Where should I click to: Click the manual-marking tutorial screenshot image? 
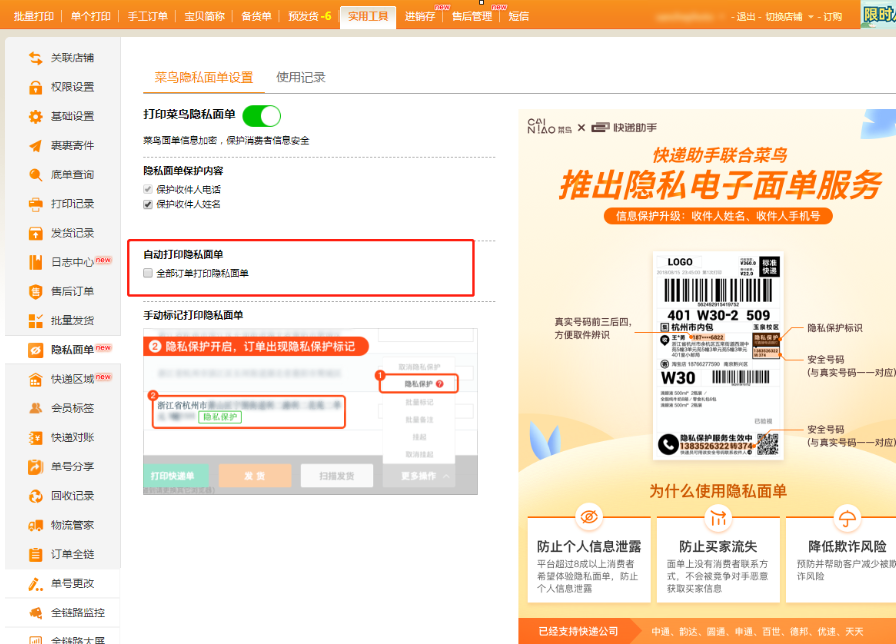310,411
